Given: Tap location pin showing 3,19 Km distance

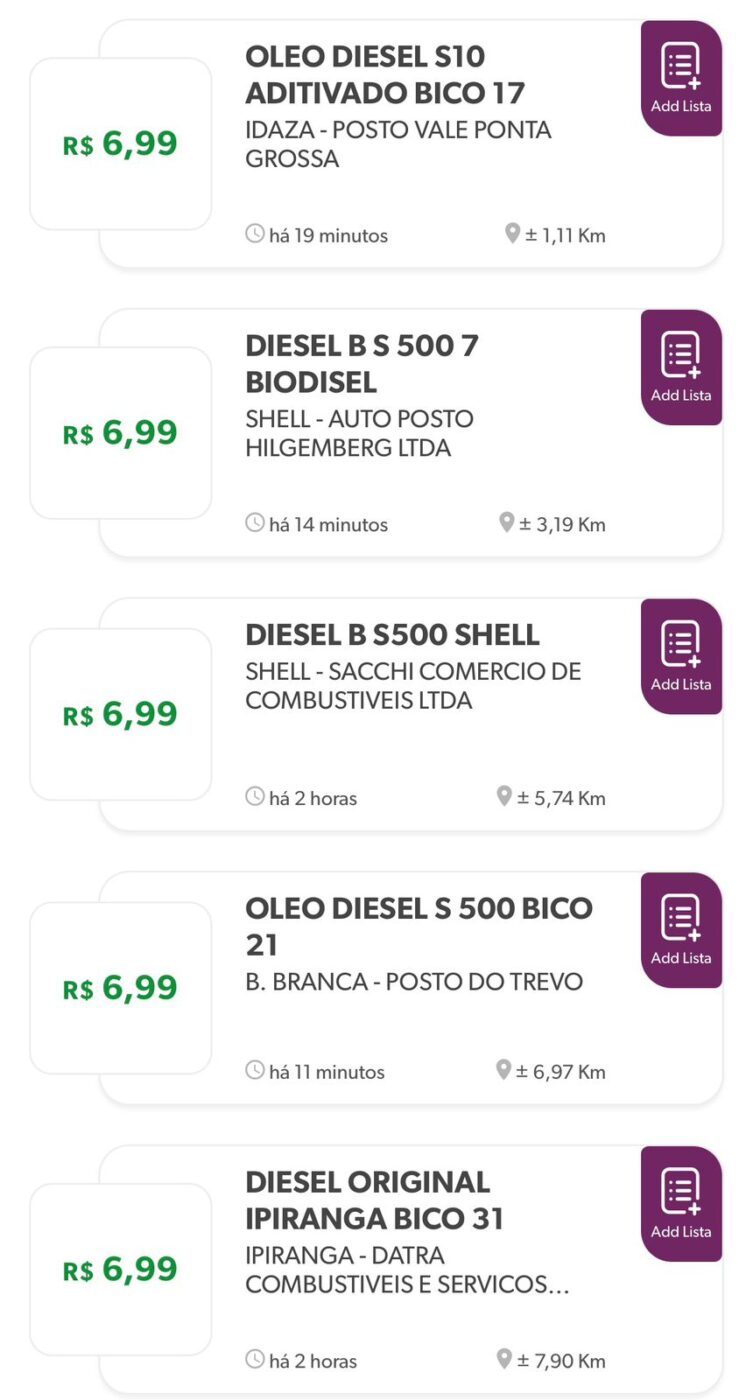Looking at the screenshot, I should pyautogui.click(x=506, y=523).
